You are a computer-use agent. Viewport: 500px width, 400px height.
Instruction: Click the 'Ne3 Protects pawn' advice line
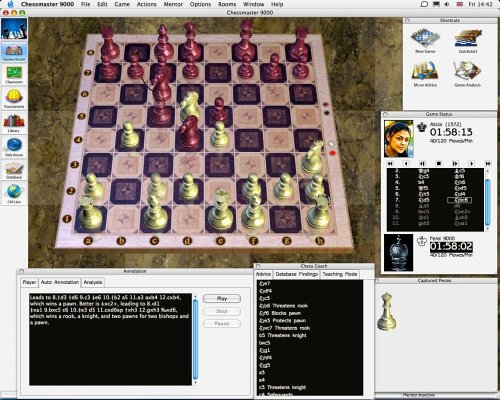(x=283, y=320)
